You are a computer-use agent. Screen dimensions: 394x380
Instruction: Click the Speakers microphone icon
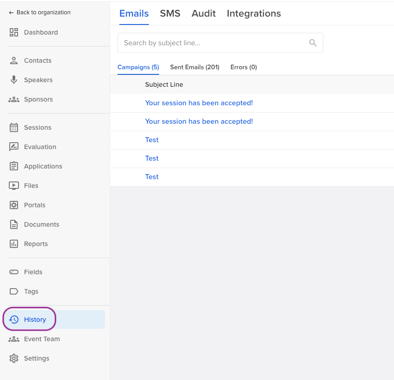point(14,80)
